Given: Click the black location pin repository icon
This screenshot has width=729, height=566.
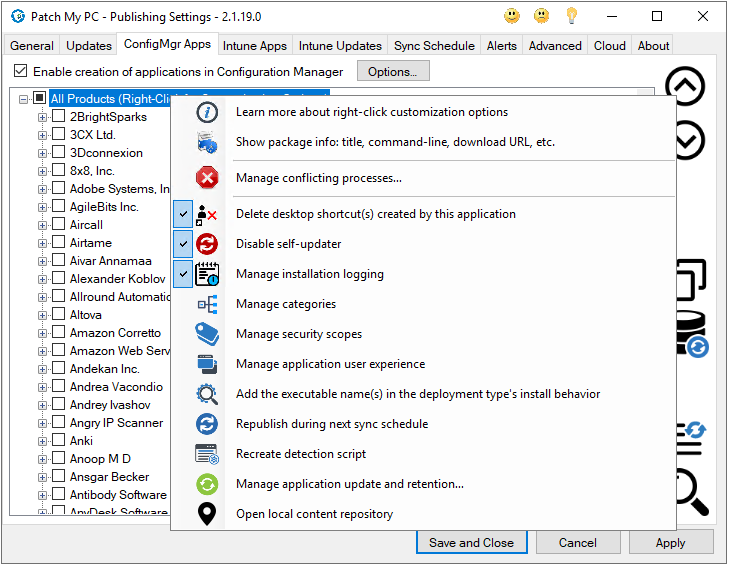Looking at the screenshot, I should pyautogui.click(x=207, y=514).
